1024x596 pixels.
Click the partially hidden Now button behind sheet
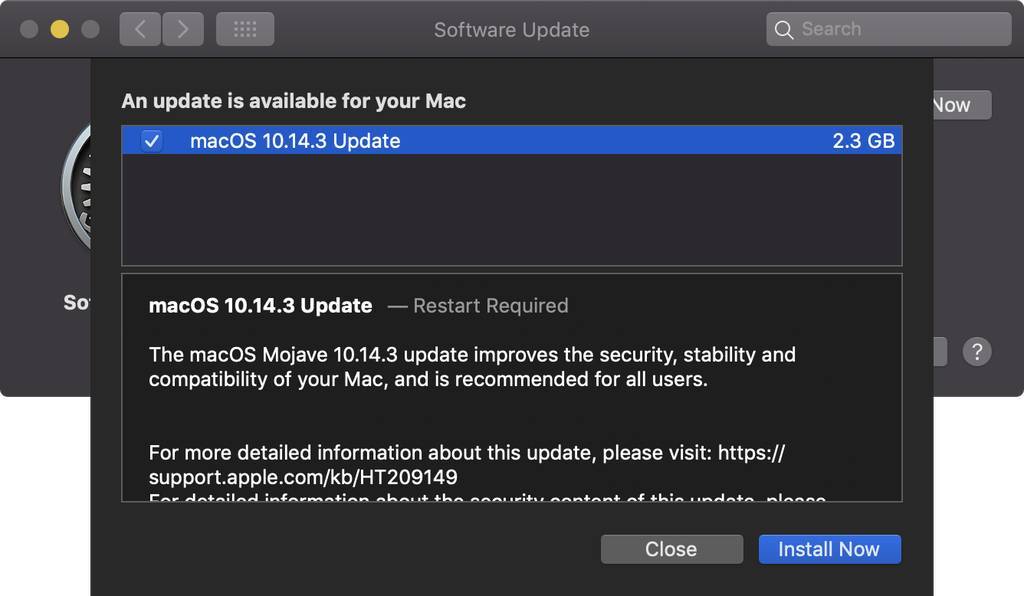(962, 105)
